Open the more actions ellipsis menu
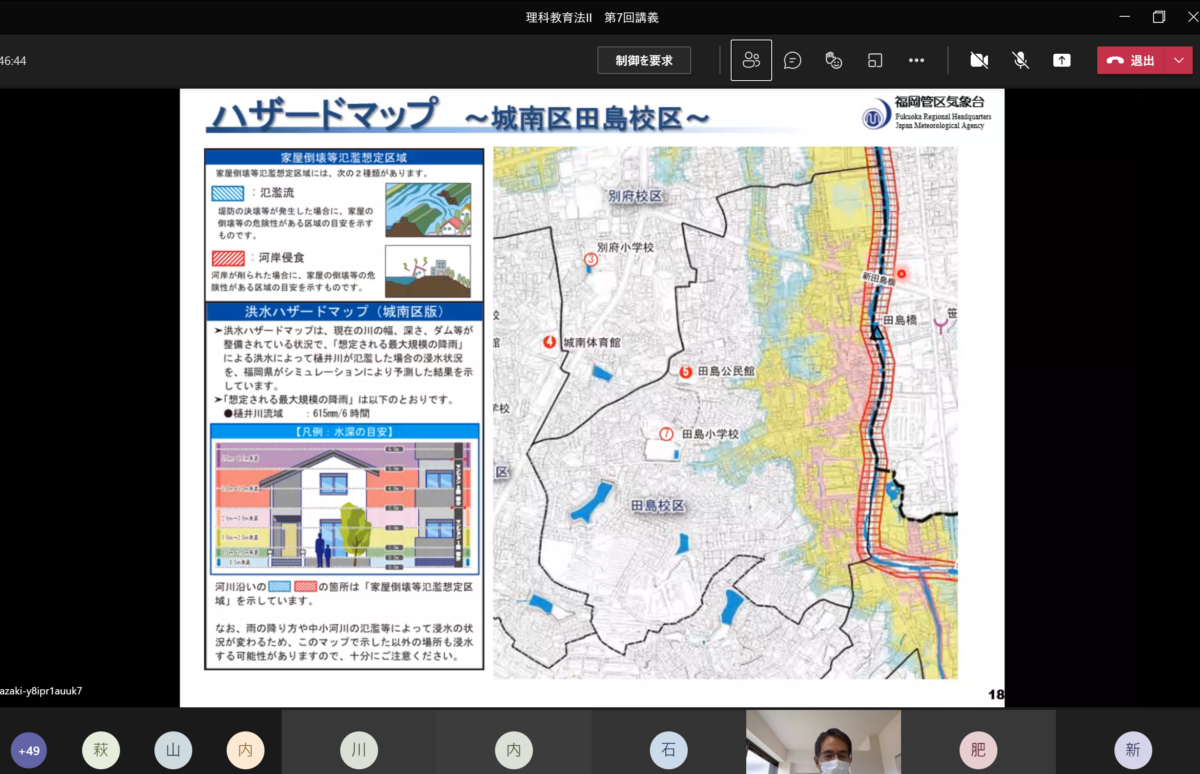Viewport: 1200px width, 774px height. (x=916, y=60)
